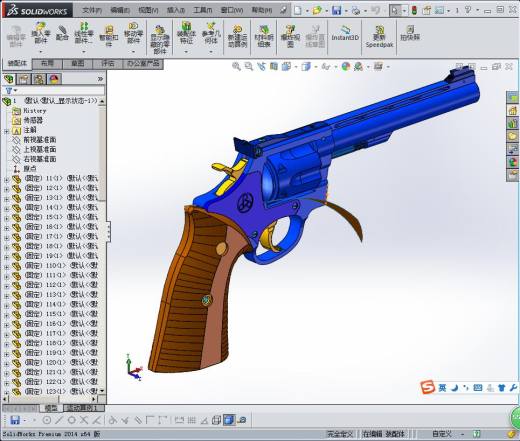Screen dimensions: 520x441
Task: Open Assembly Features (装配体特征) tool
Action: point(186,33)
